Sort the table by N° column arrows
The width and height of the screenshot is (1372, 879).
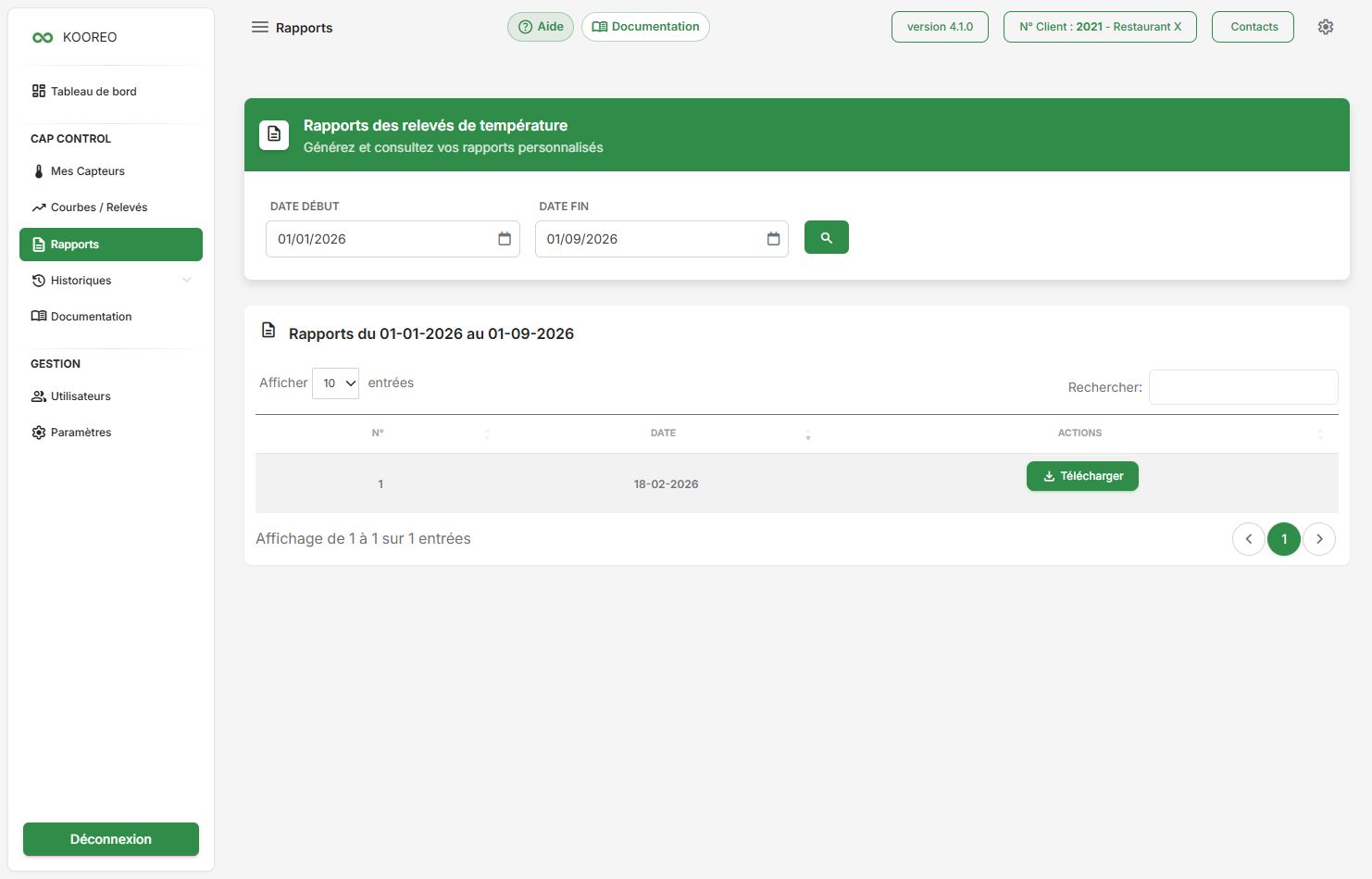(487, 433)
